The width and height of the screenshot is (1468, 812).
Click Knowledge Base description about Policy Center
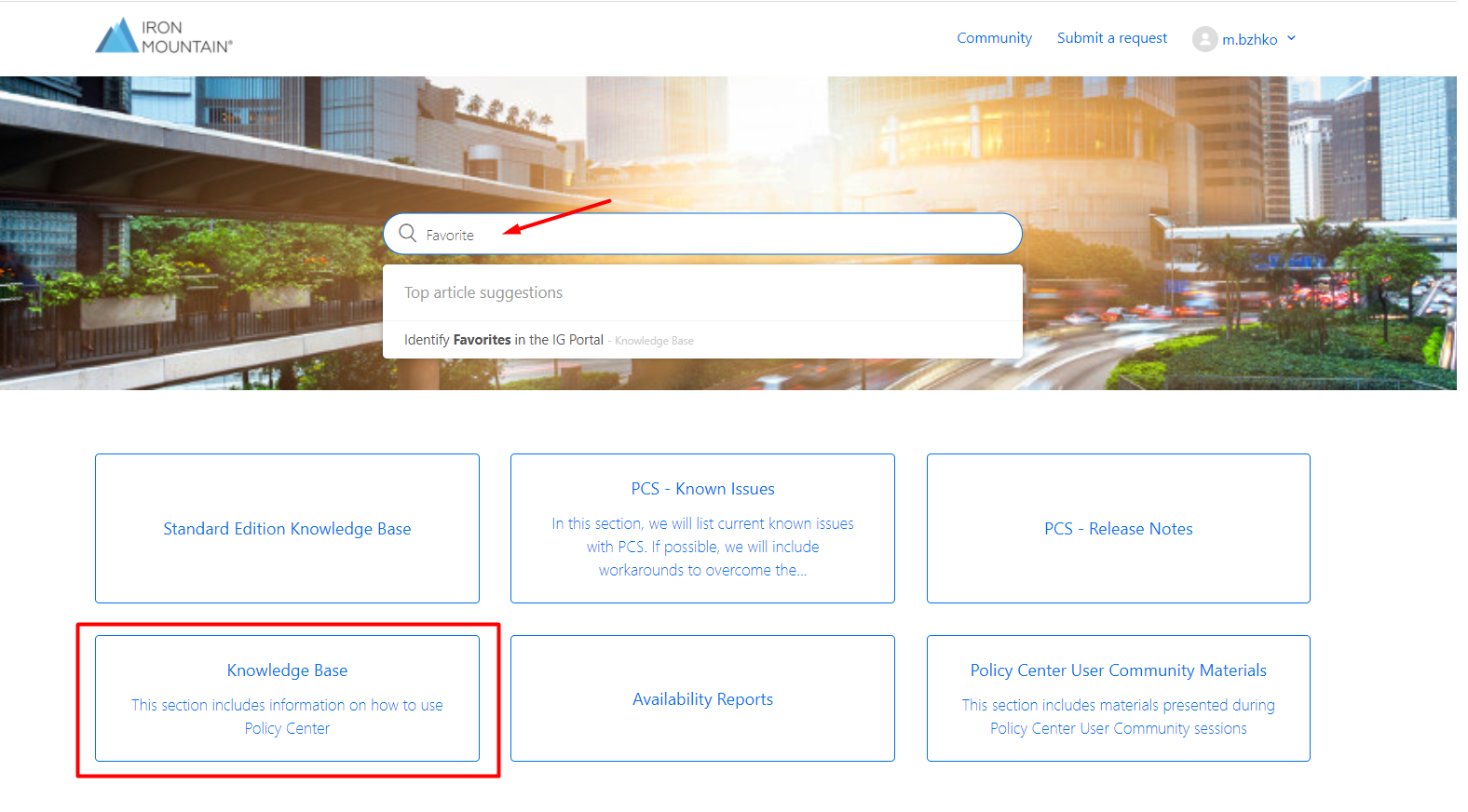pos(287,717)
